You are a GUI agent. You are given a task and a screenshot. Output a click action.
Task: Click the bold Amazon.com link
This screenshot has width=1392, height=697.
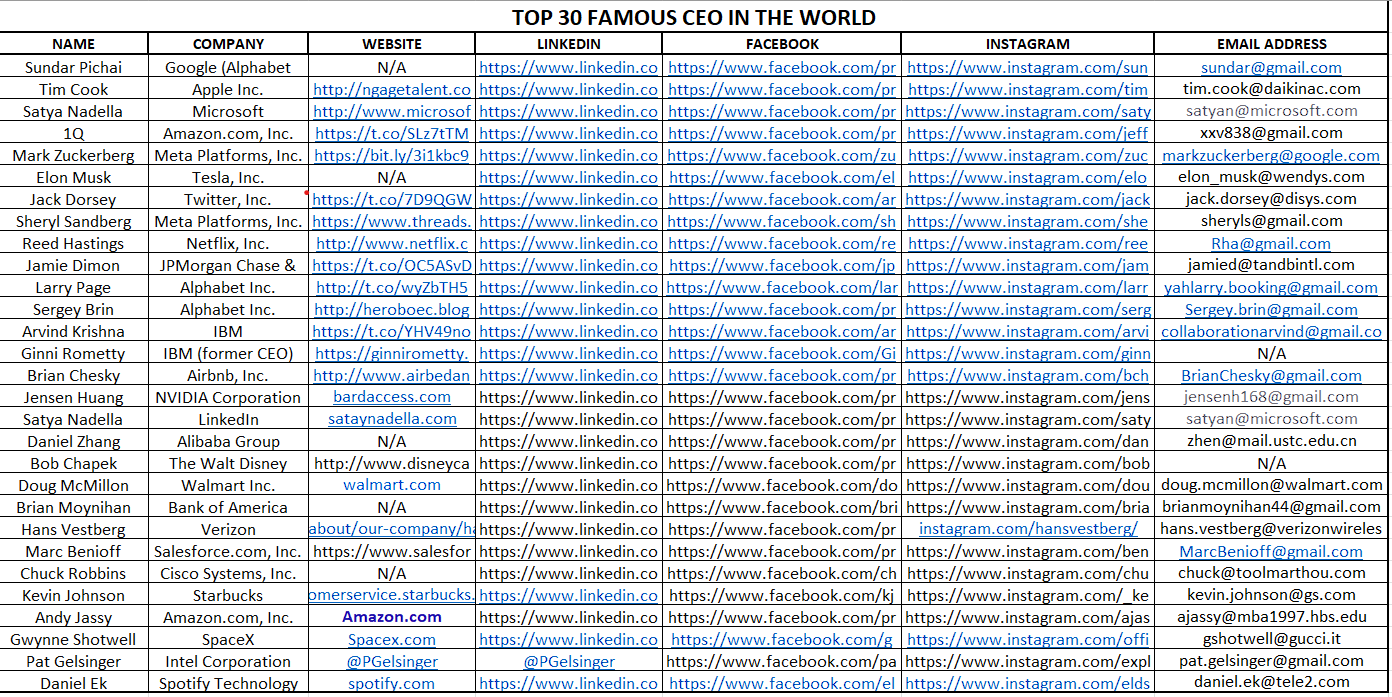pyautogui.click(x=392, y=617)
